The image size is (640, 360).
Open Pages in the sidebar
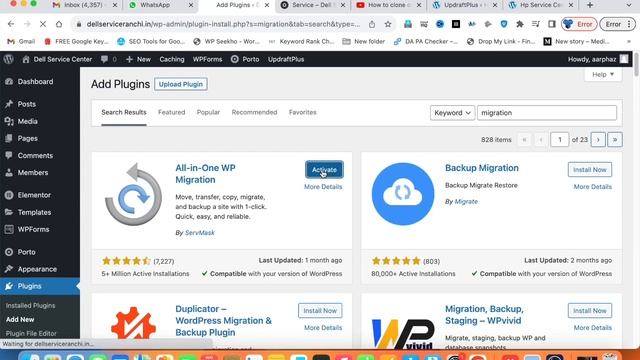tap(27, 138)
